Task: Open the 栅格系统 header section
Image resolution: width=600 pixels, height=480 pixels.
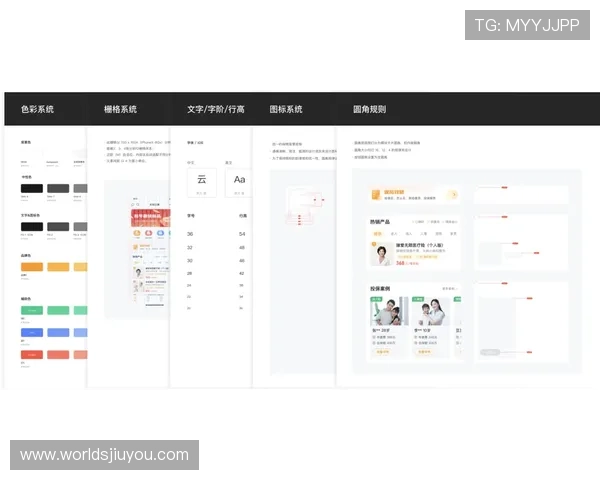Action: tap(120, 109)
